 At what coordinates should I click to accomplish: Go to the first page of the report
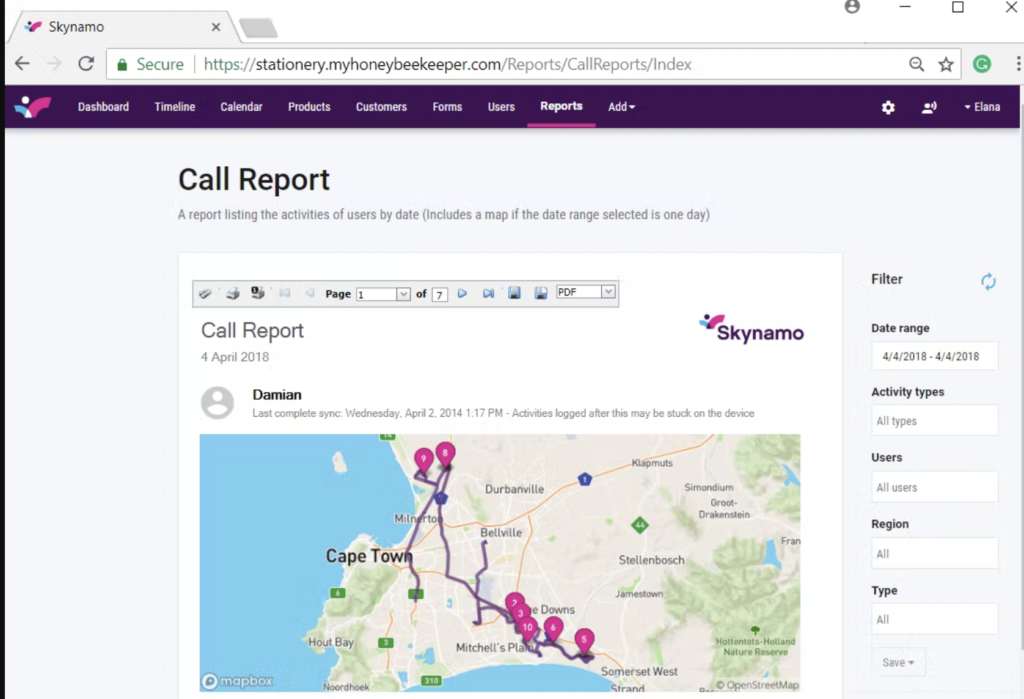(285, 293)
